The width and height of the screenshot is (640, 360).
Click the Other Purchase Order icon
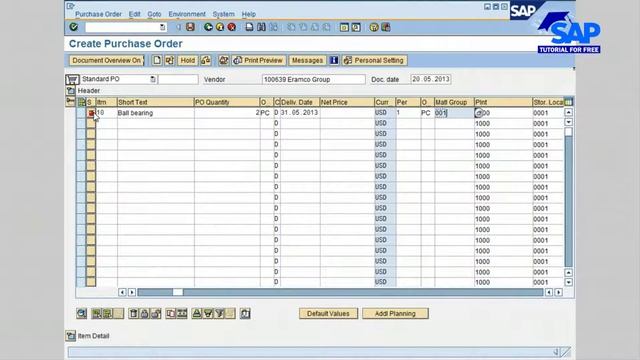tap(169, 60)
